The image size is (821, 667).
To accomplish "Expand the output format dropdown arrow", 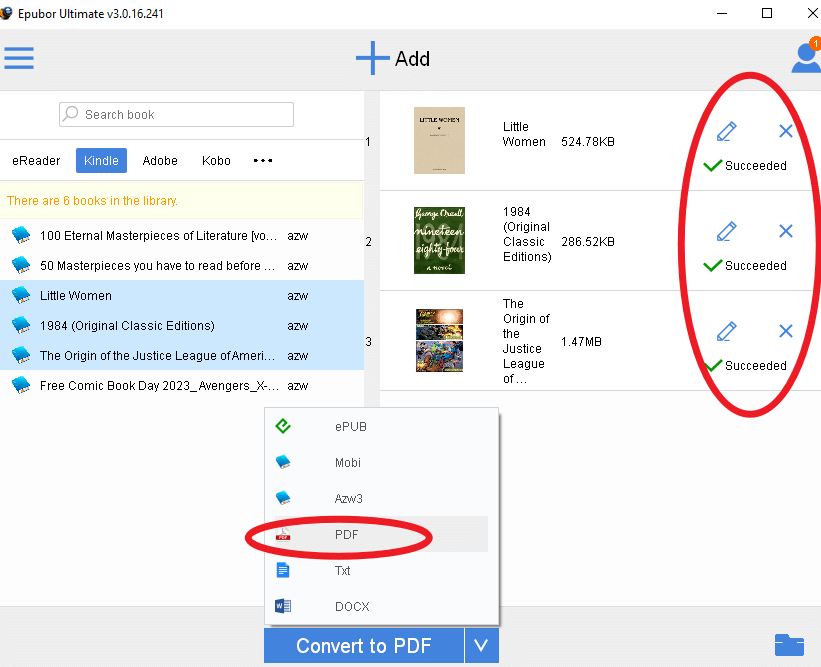I will click(481, 646).
